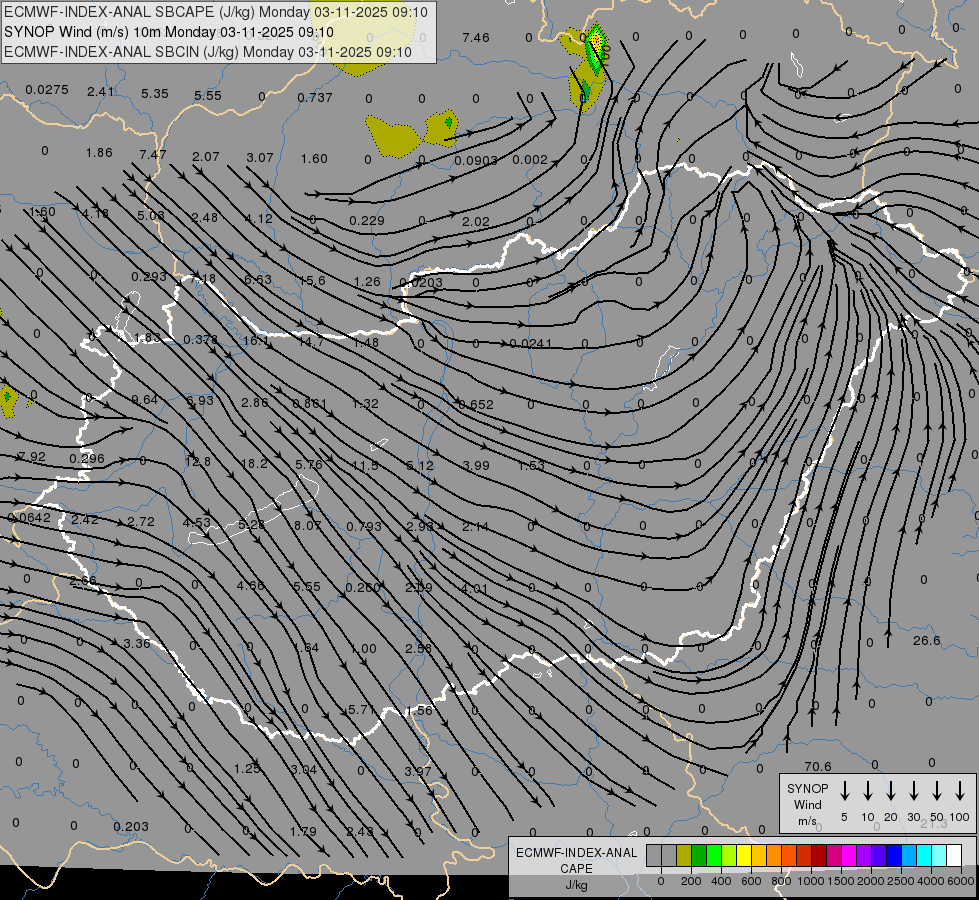Click the map value 7.92
979x900 pixels.
32,457
